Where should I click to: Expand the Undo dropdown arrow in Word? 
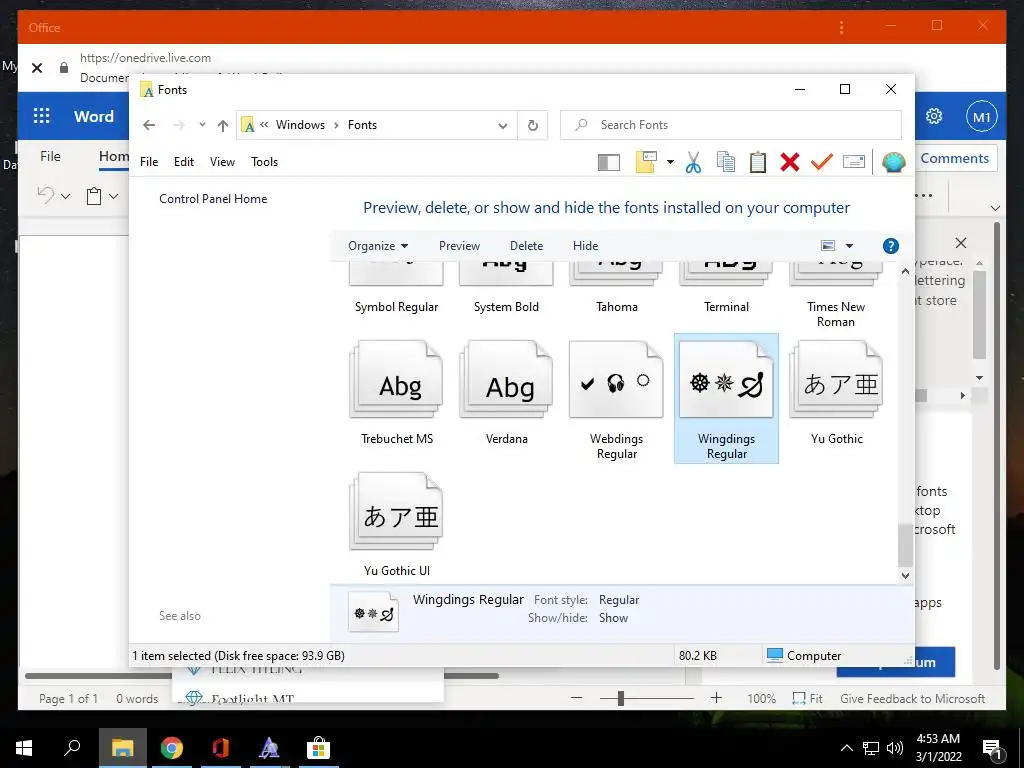point(65,196)
